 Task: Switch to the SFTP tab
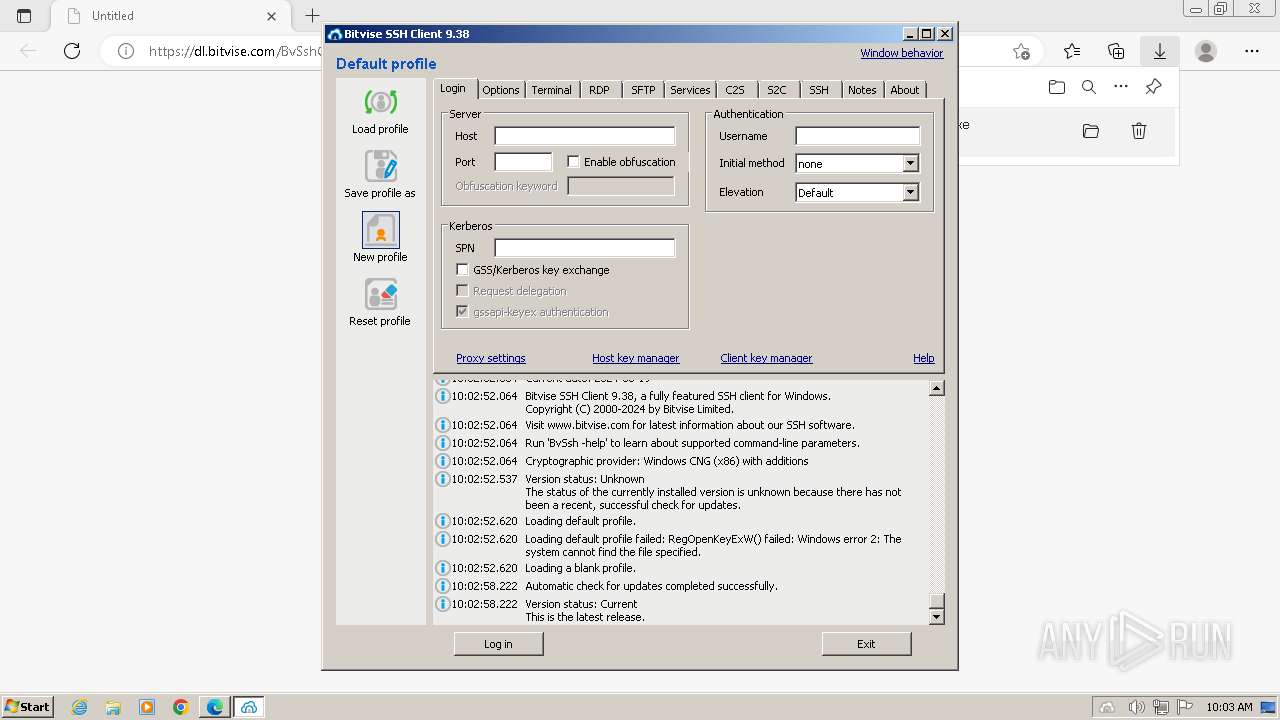643,90
